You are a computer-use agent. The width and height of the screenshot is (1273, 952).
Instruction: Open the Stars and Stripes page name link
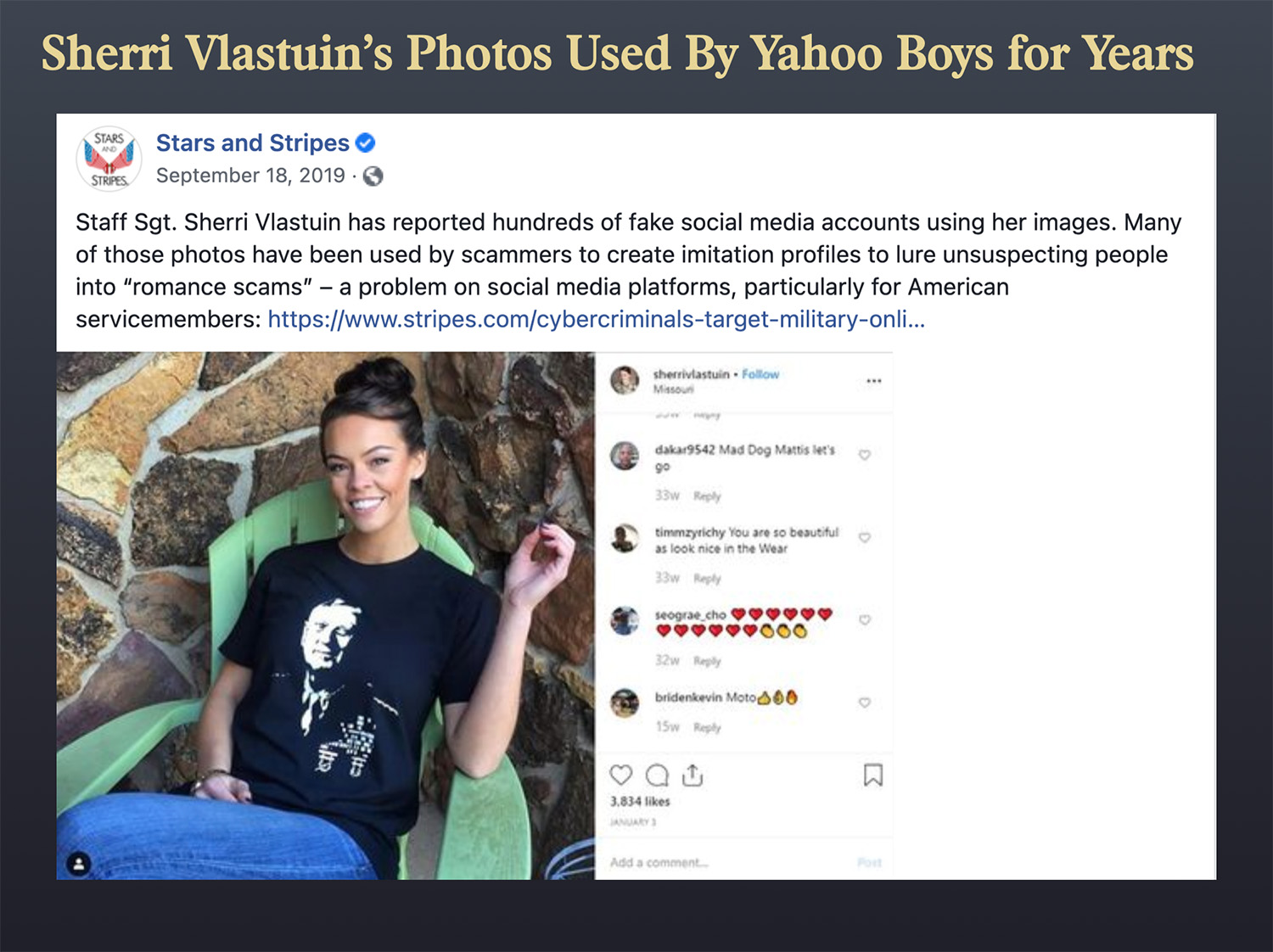point(252,143)
